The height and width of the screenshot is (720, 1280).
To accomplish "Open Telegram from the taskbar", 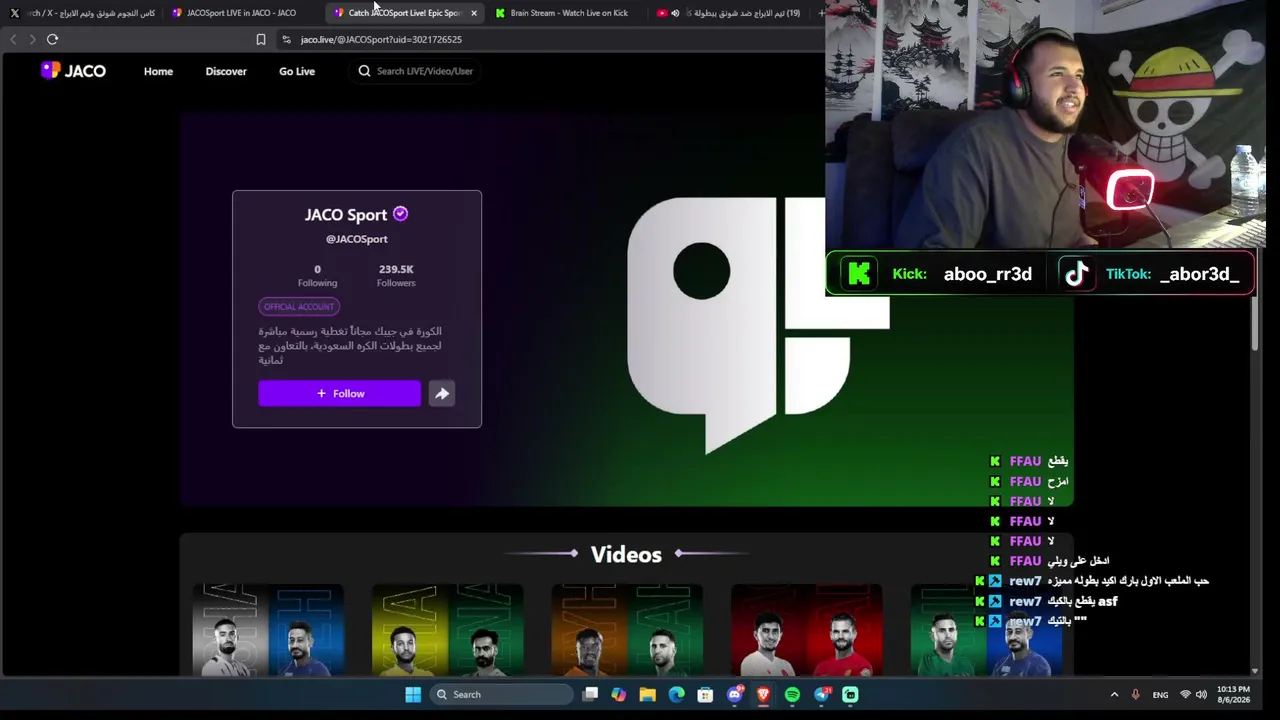I will [x=821, y=695].
